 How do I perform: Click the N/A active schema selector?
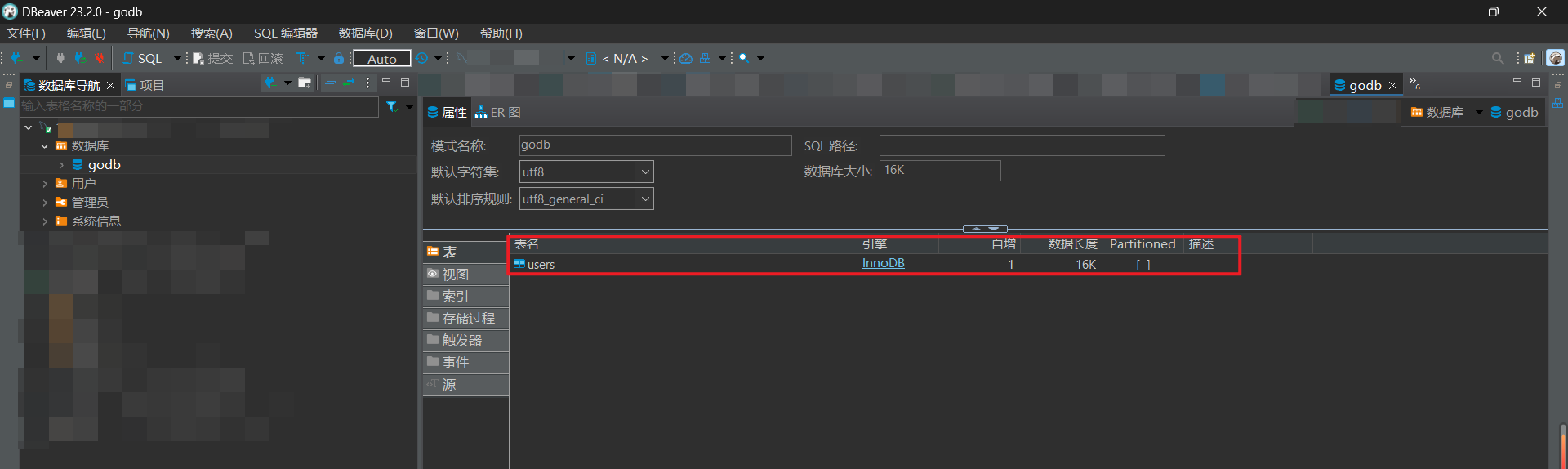pos(624,58)
